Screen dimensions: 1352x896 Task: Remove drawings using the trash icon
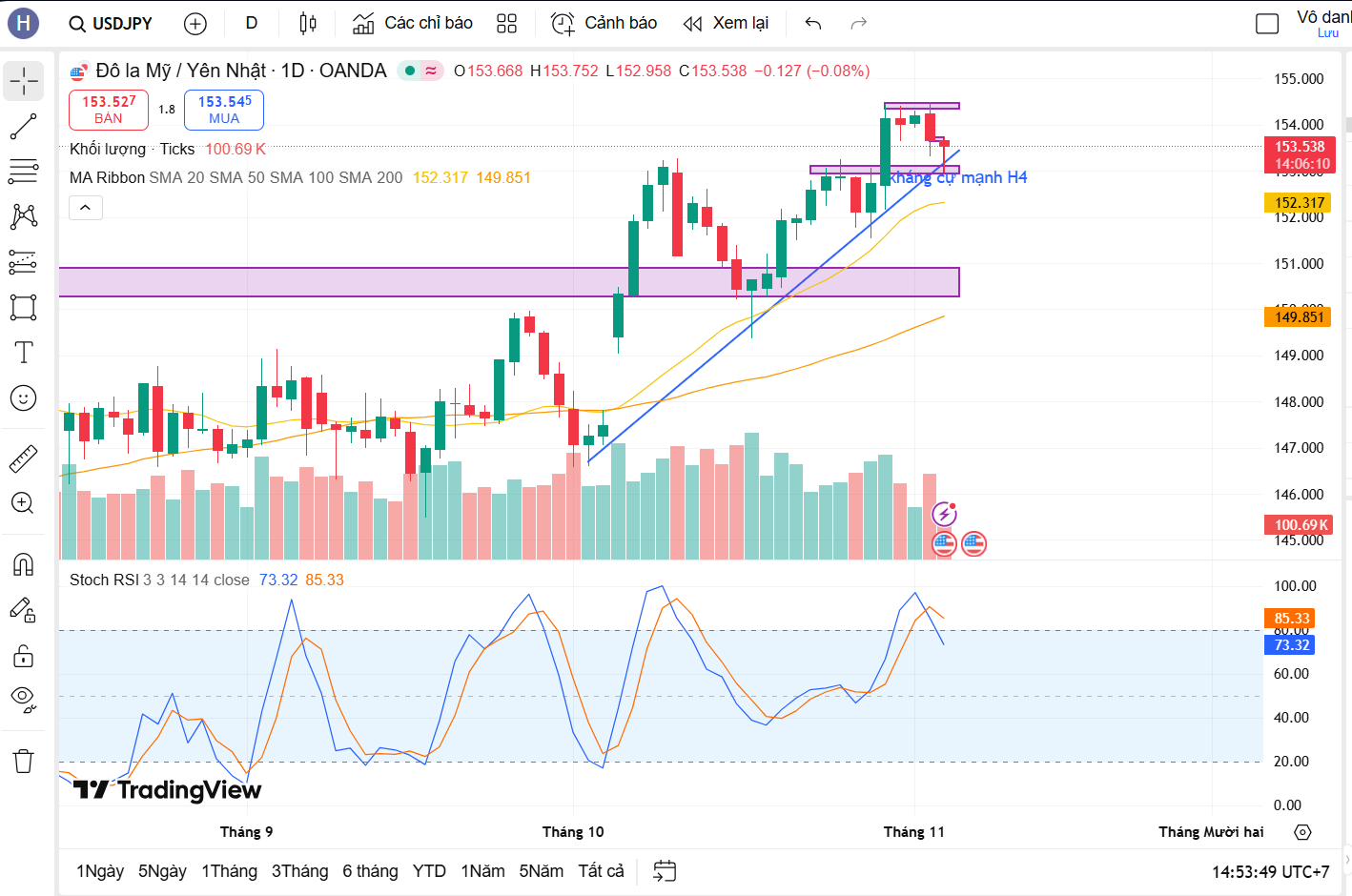(23, 761)
